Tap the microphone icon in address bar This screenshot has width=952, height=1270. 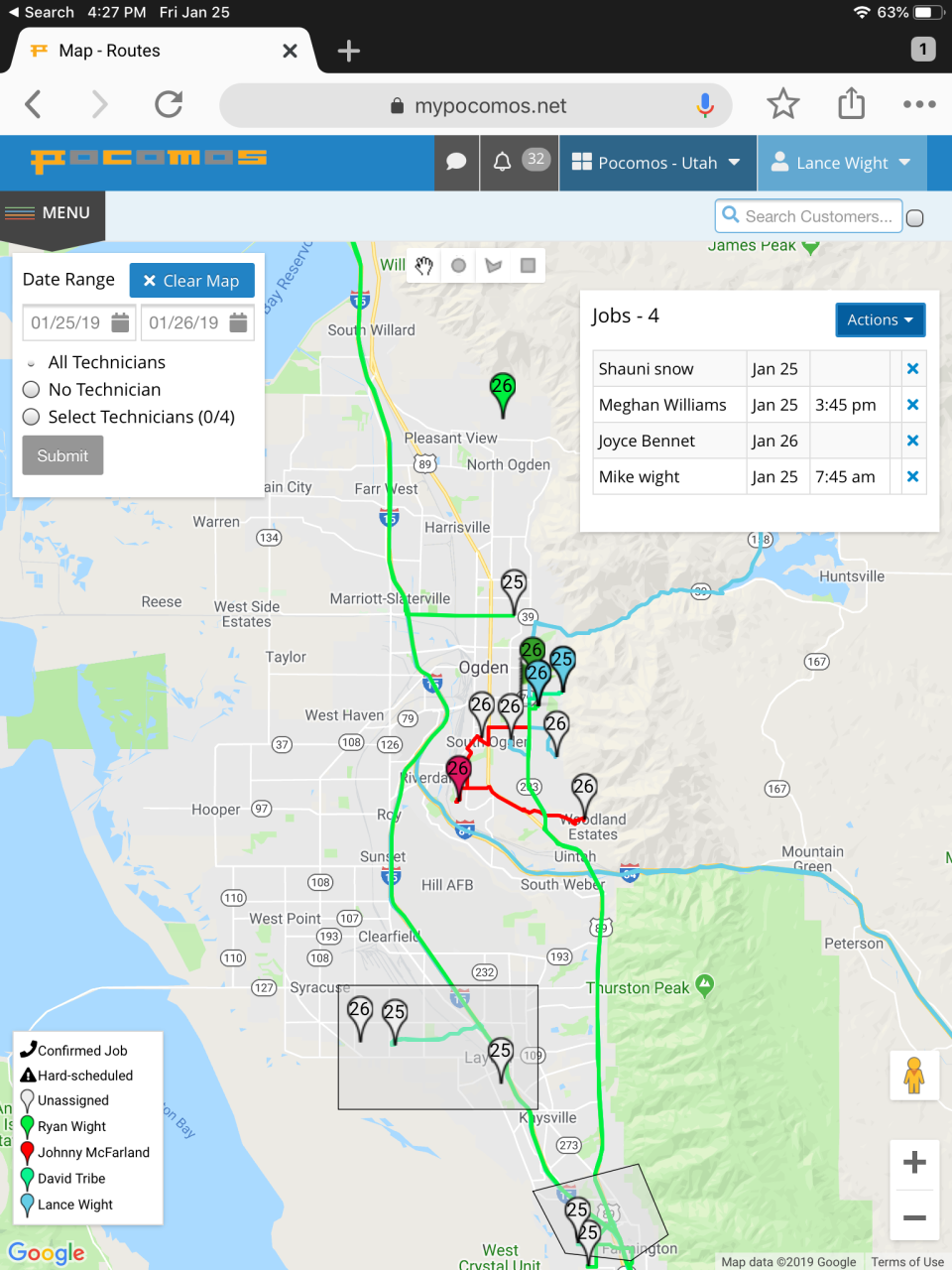pyautogui.click(x=705, y=105)
